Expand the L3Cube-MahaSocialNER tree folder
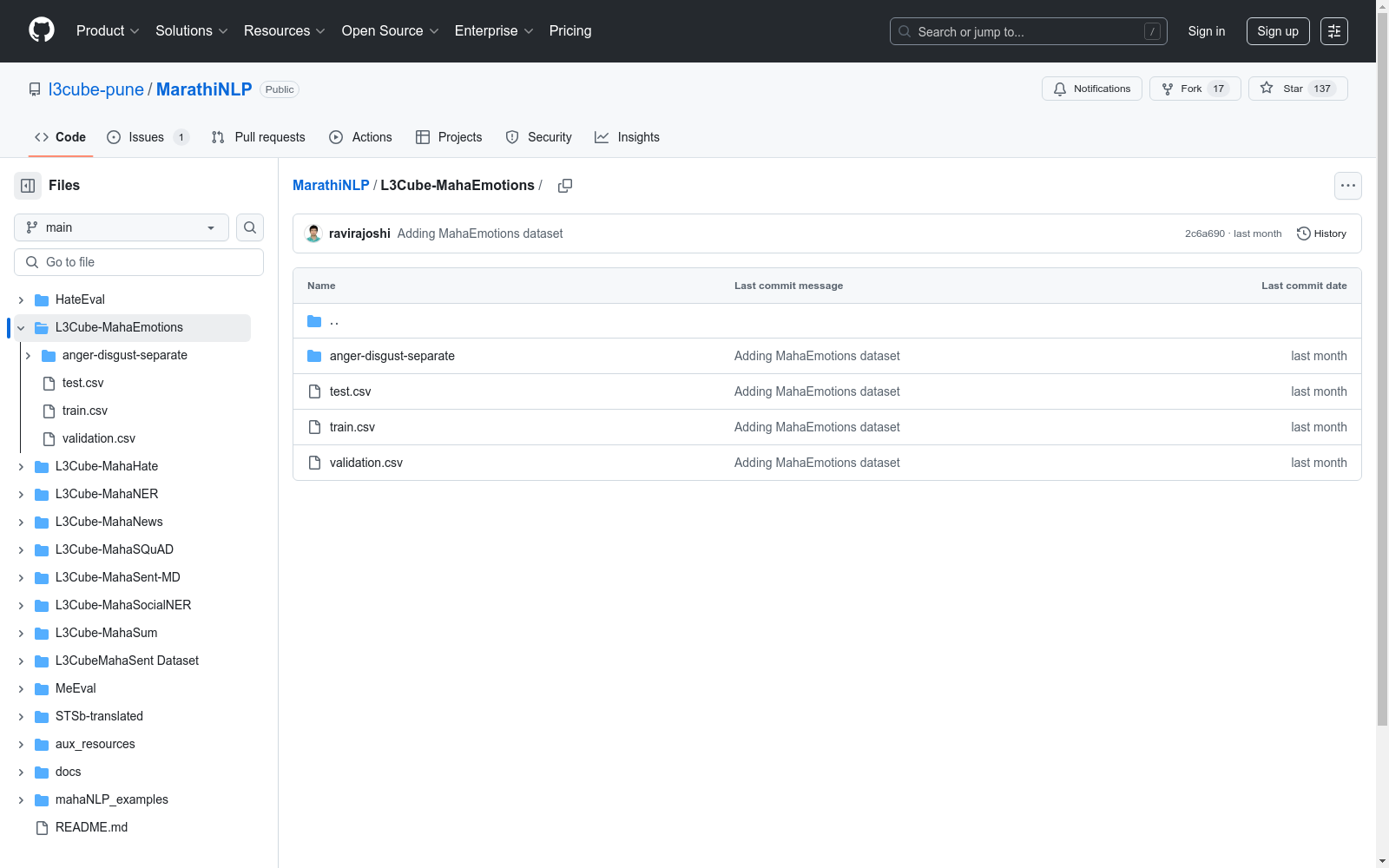 coord(21,606)
